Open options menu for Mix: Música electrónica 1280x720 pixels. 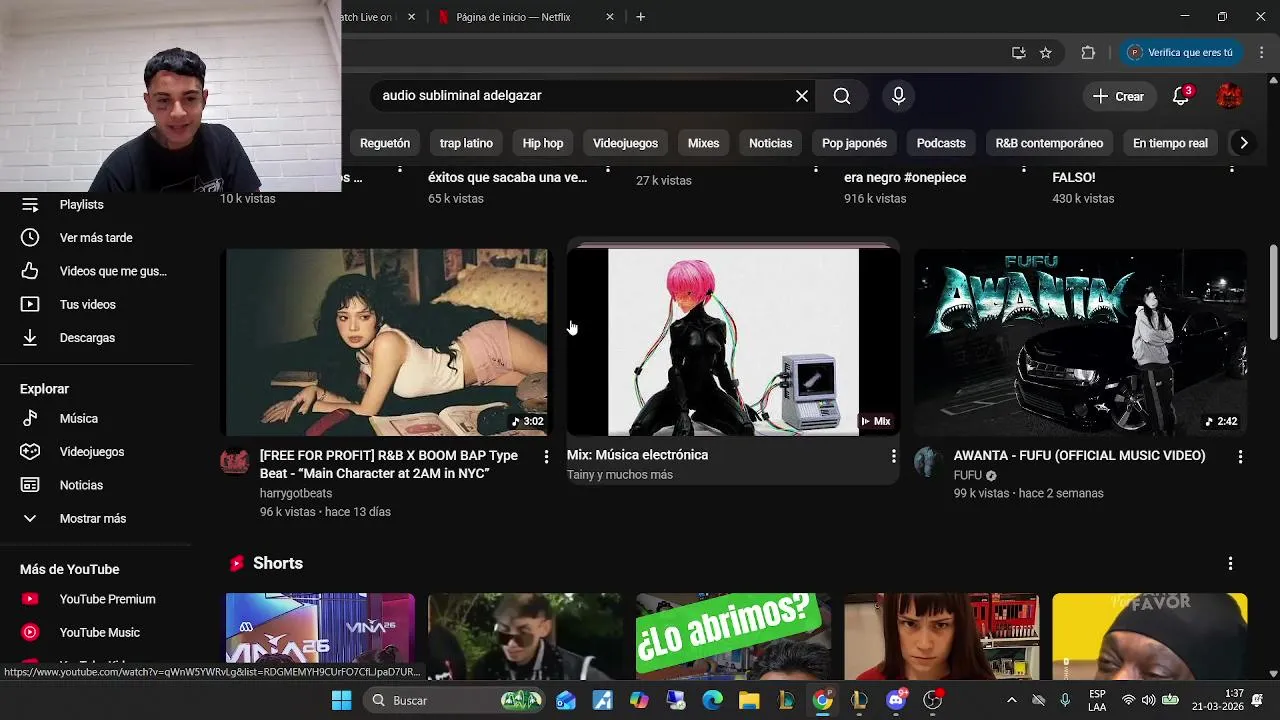[893, 456]
